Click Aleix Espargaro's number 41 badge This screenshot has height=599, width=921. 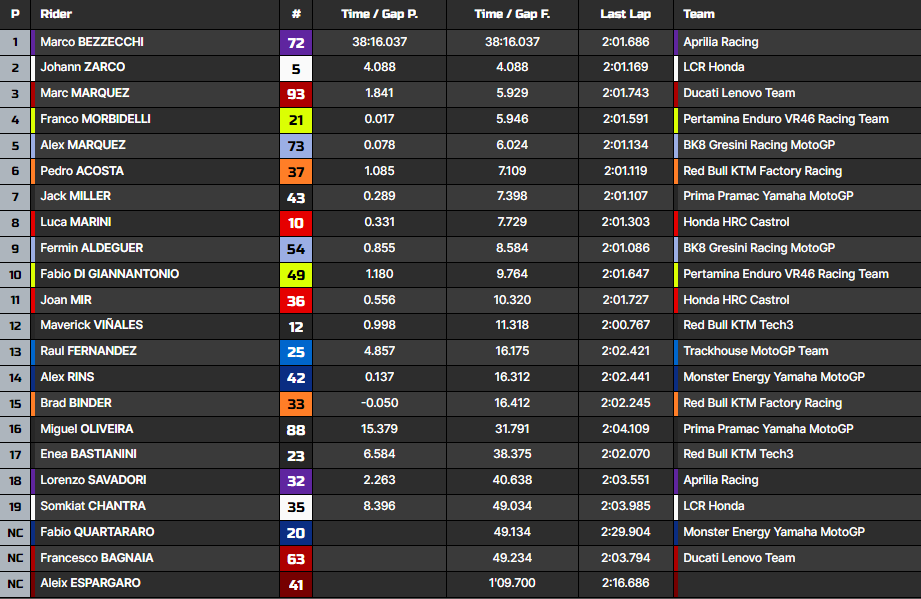pos(296,584)
